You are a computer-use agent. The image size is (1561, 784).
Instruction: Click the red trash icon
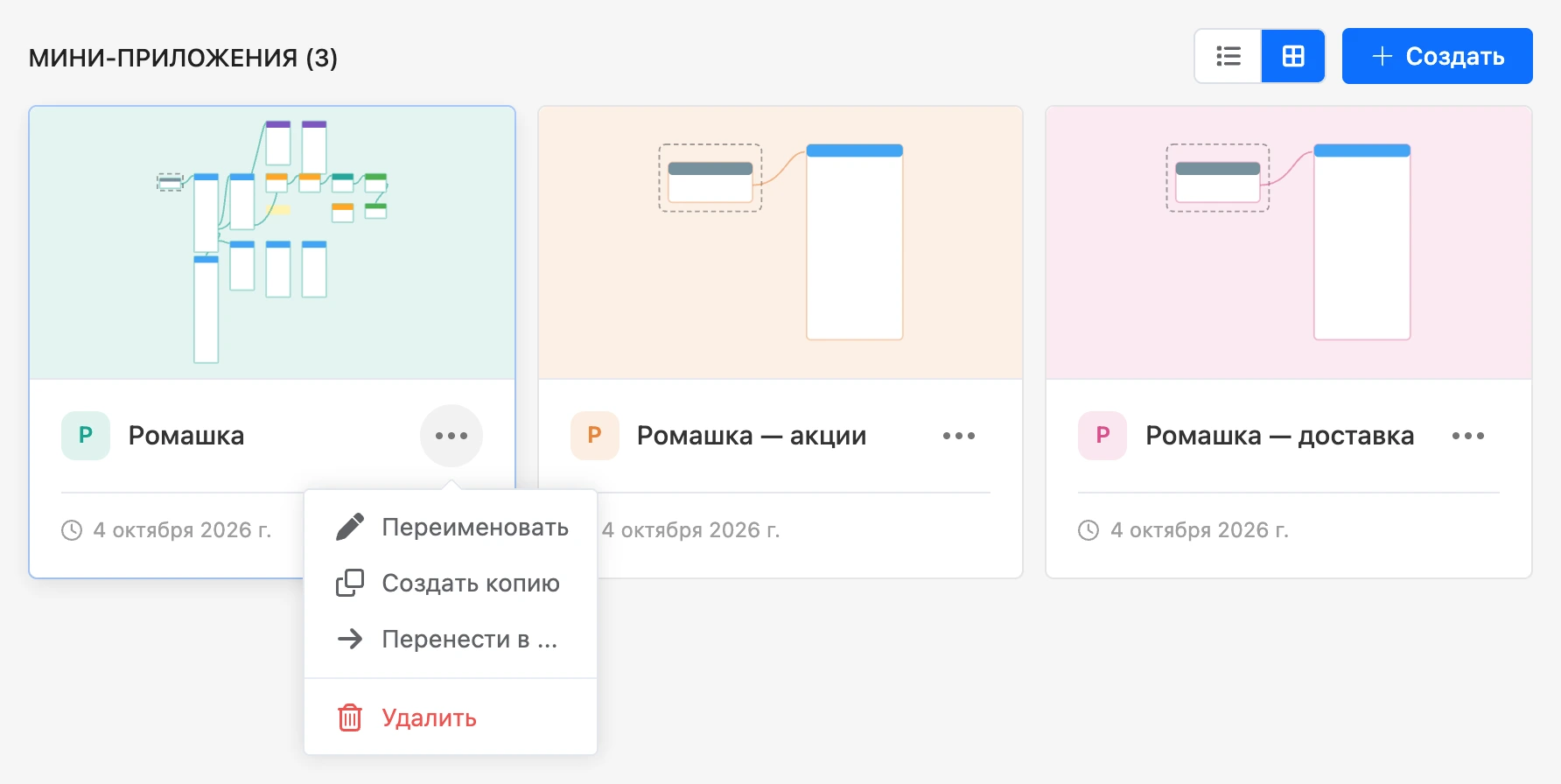350,717
